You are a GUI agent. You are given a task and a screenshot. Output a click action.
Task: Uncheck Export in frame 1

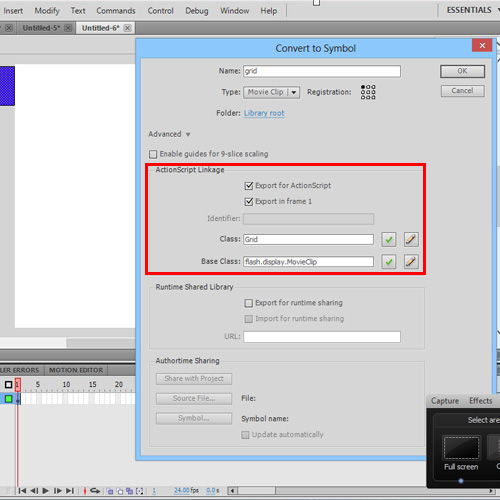pos(249,202)
